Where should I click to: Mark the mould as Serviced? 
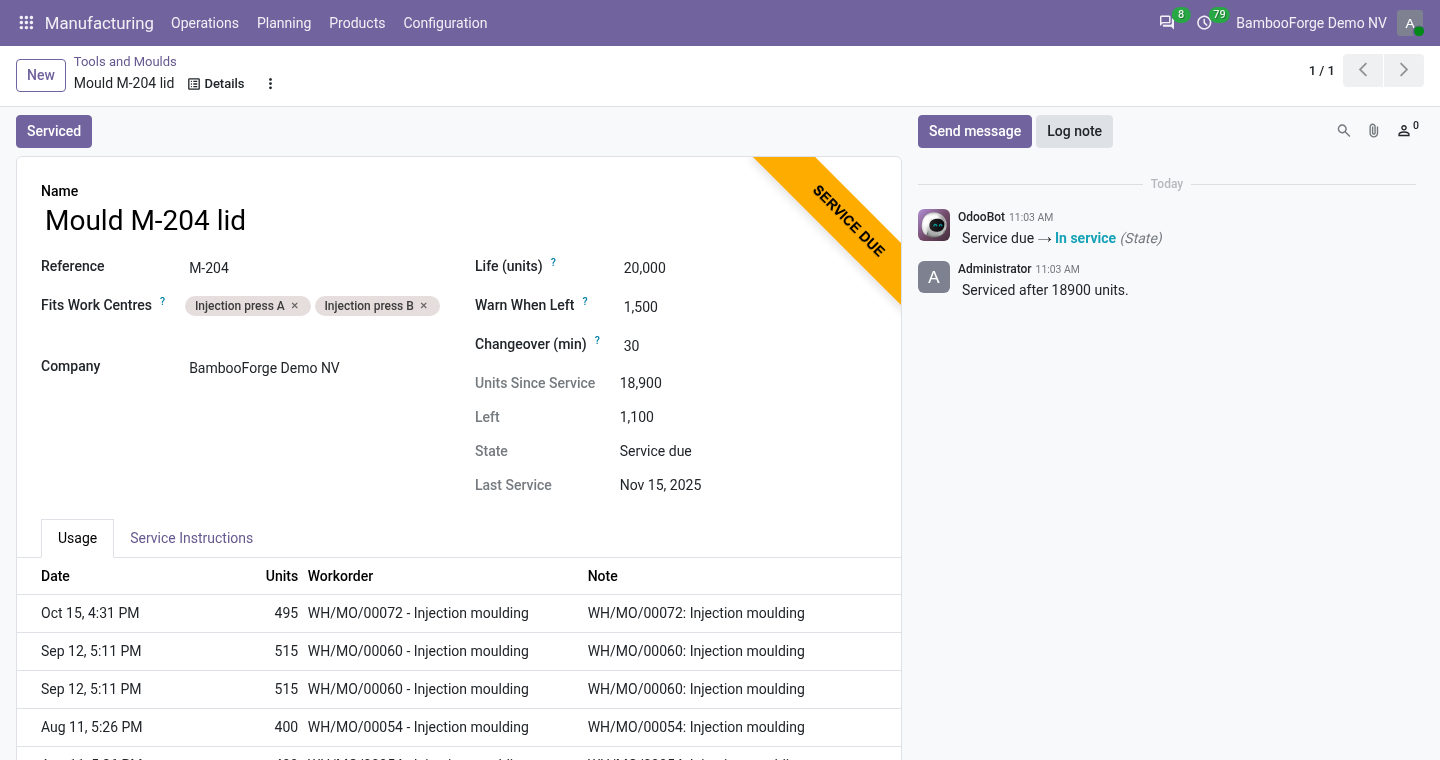[54, 131]
